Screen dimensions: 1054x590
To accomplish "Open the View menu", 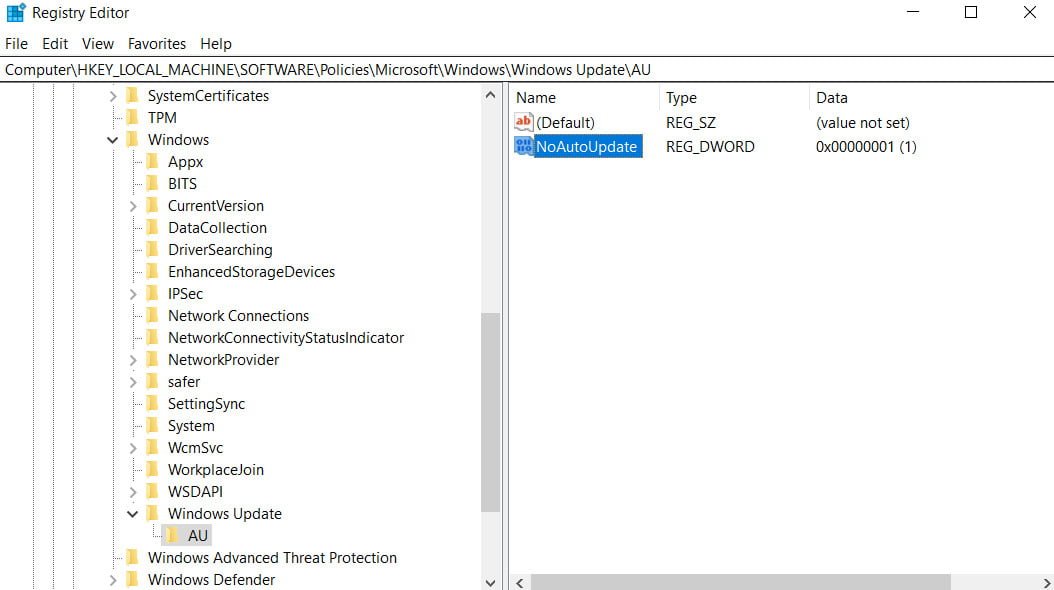I will tap(97, 44).
